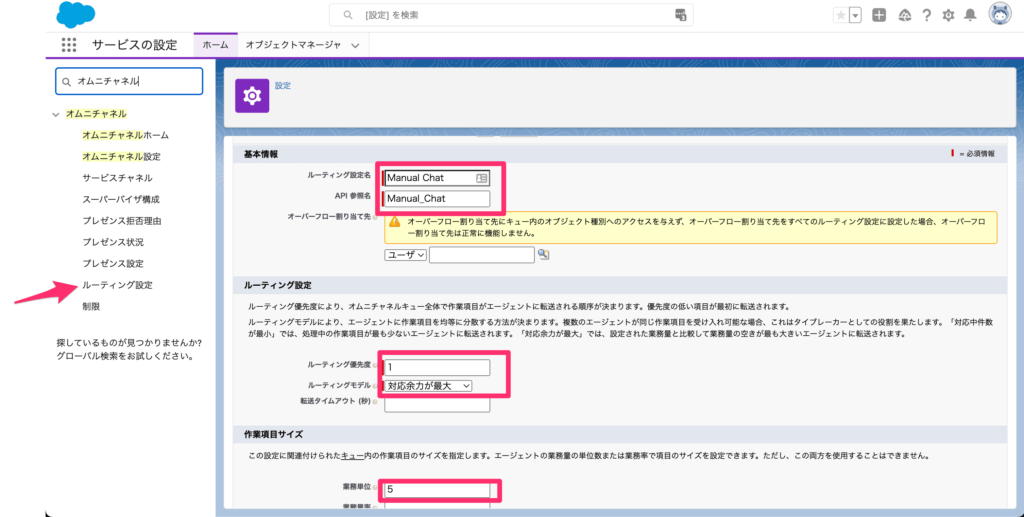Open the Global Actions plus icon
The height and width of the screenshot is (517, 1024).
coord(879,15)
